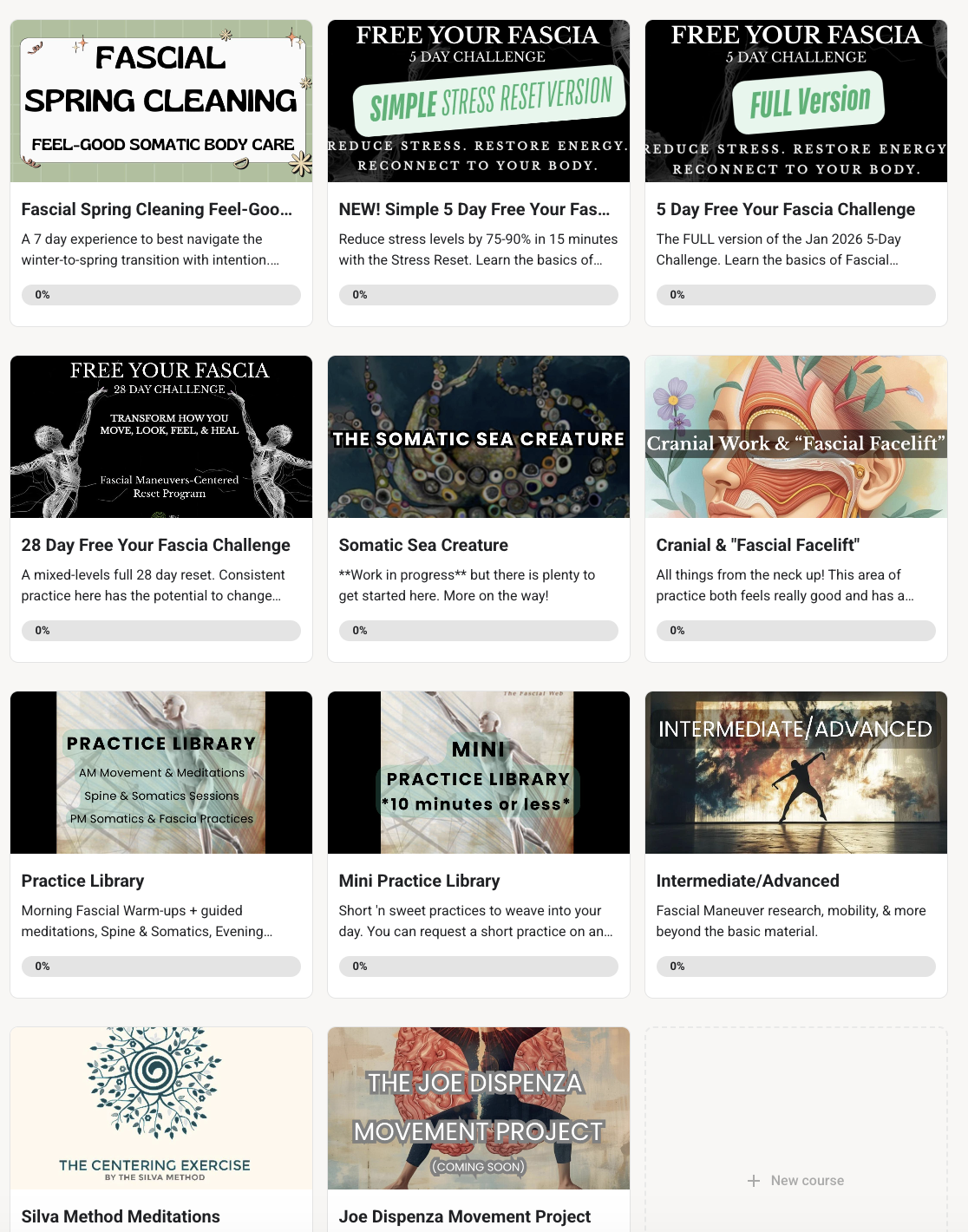
Task: Click the Joe Dispenza Movement Project image
Action: 479,1109
